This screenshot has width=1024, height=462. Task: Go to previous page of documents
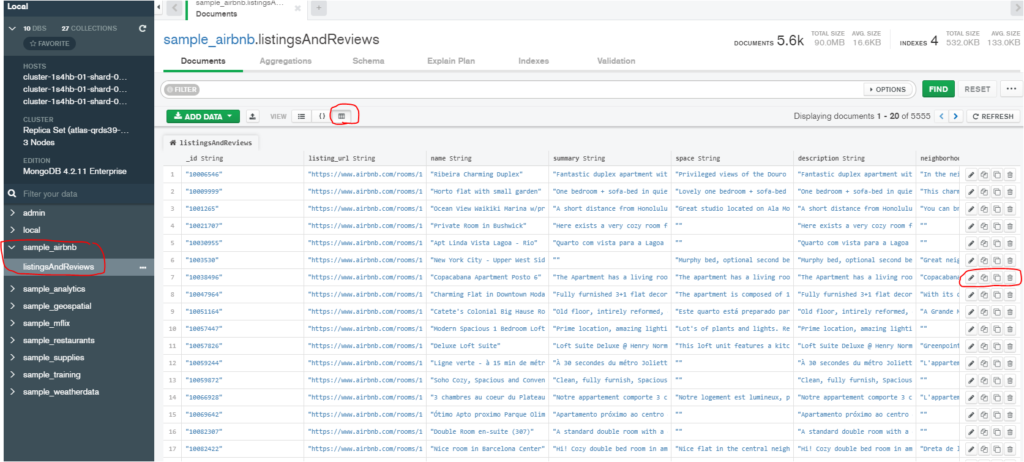point(942,116)
